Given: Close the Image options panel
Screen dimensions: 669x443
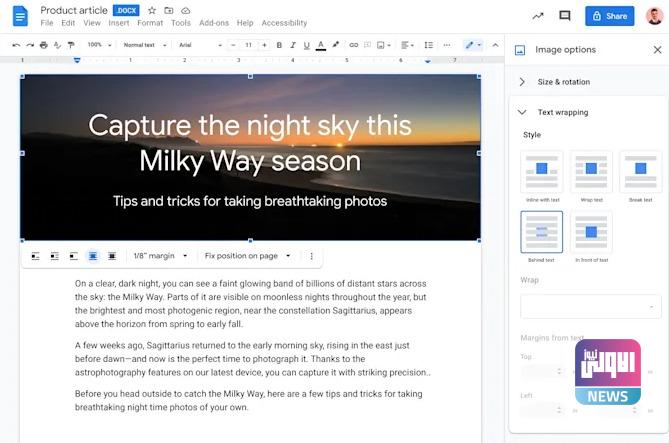Looking at the screenshot, I should click(657, 50).
